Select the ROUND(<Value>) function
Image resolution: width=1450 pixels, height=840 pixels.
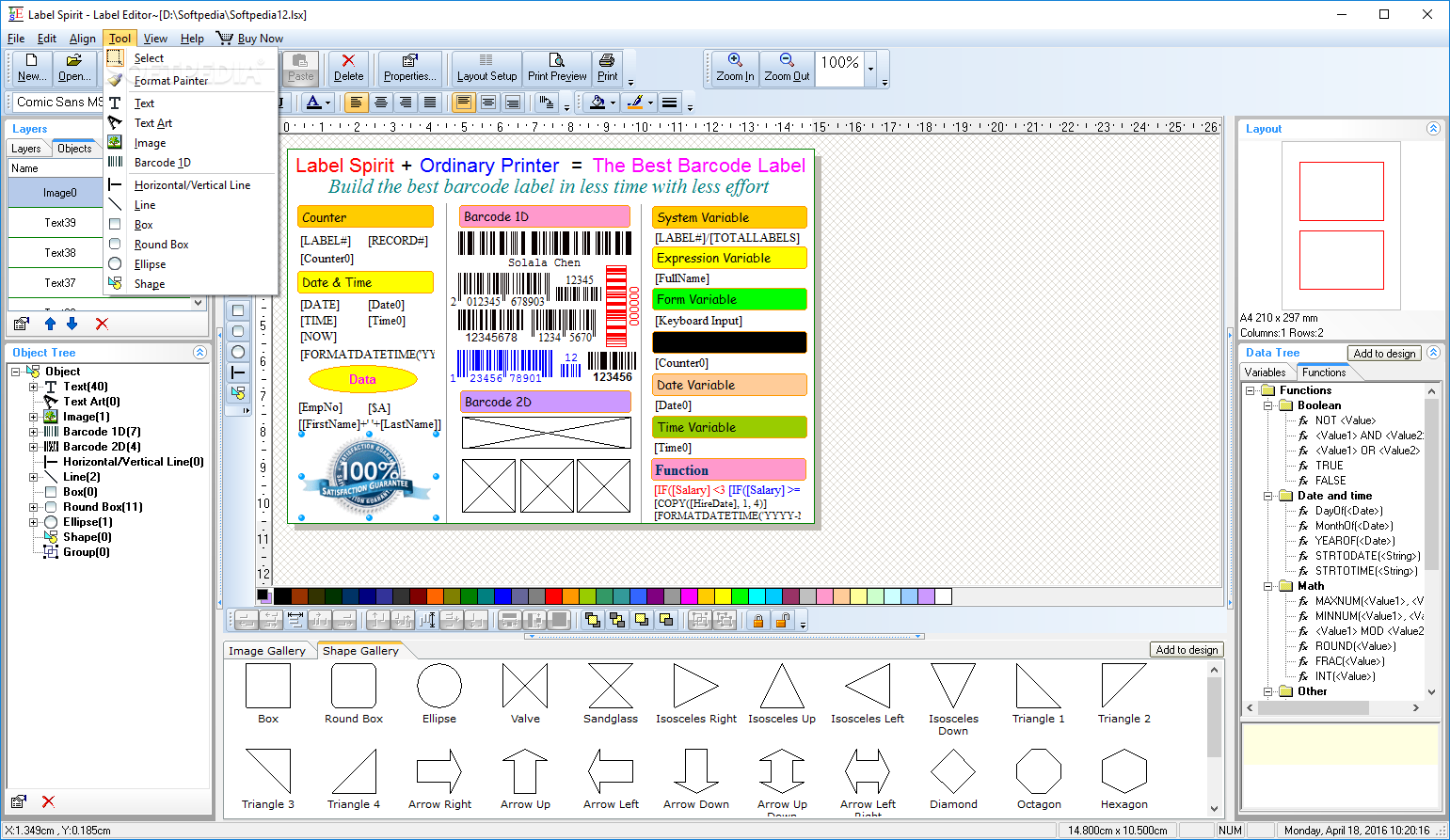point(1355,646)
